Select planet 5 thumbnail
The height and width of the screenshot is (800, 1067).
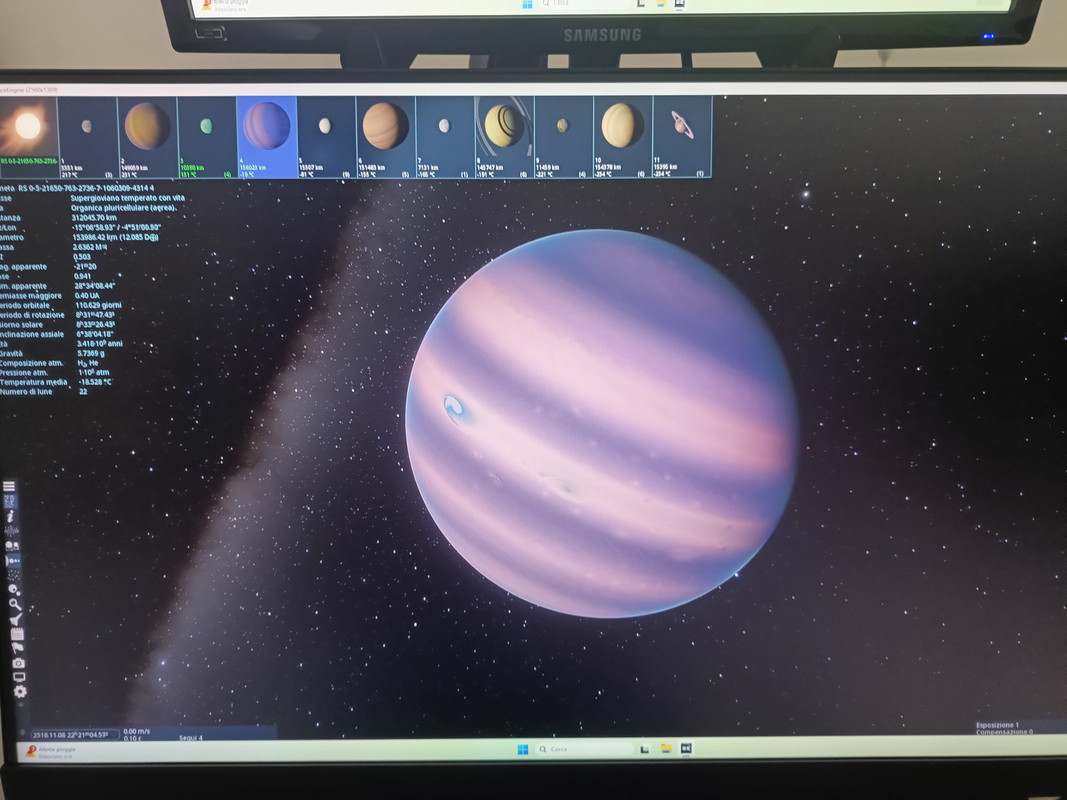(327, 137)
